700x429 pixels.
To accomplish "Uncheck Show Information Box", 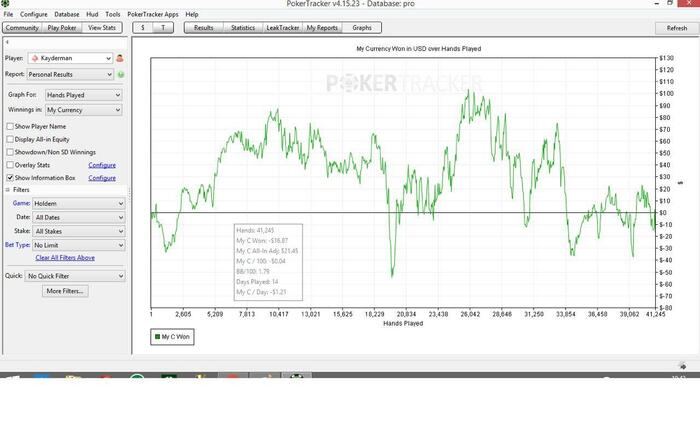I will coord(10,178).
